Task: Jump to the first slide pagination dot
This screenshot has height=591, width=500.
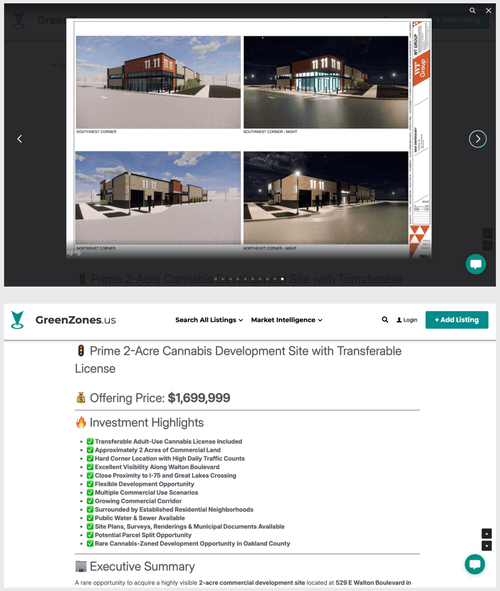Action: [x=216, y=279]
